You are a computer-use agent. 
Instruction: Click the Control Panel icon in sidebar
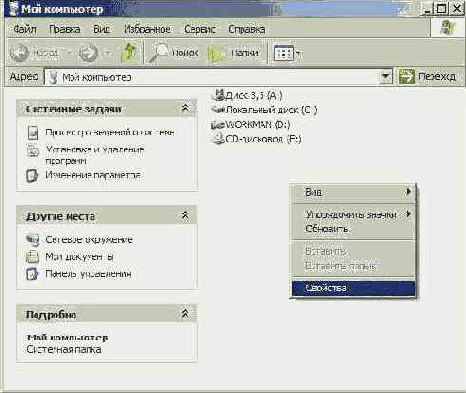(x=33, y=274)
